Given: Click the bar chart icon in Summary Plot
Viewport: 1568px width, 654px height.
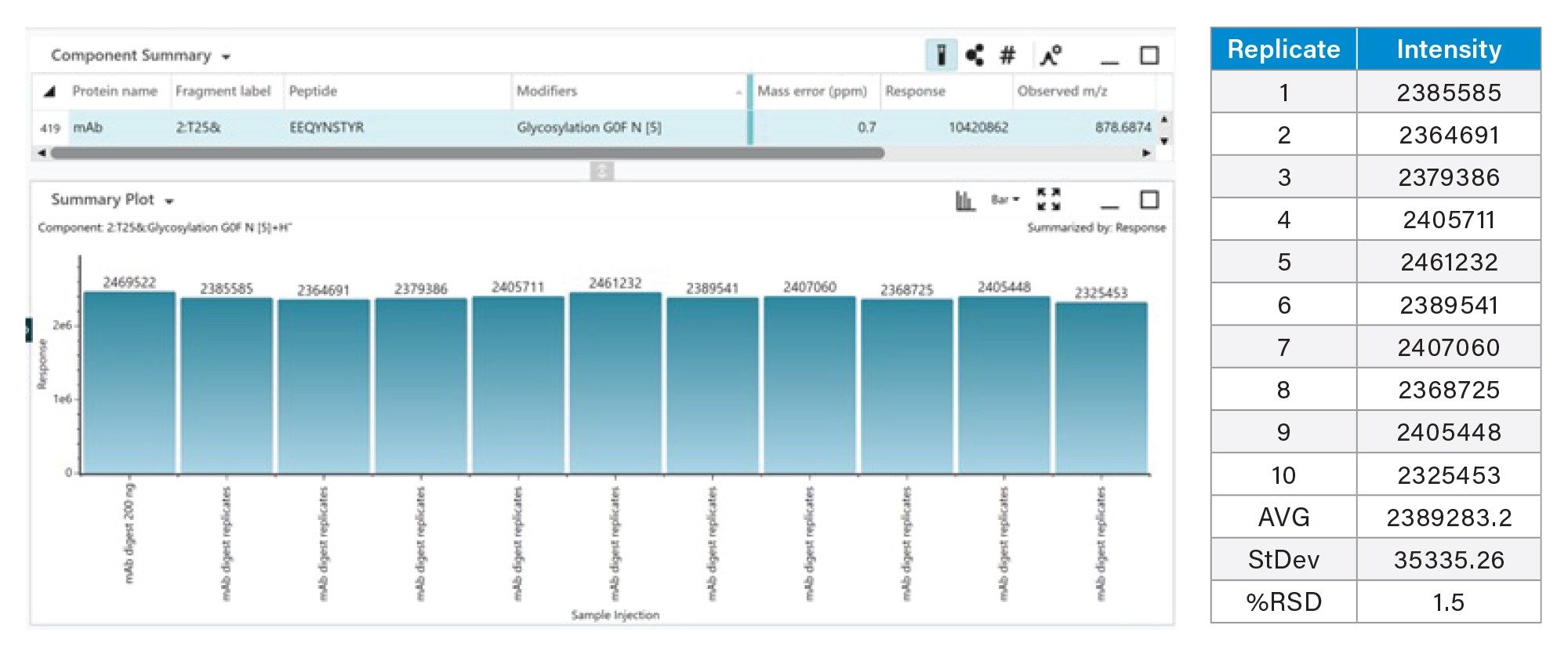Looking at the screenshot, I should click(x=965, y=201).
